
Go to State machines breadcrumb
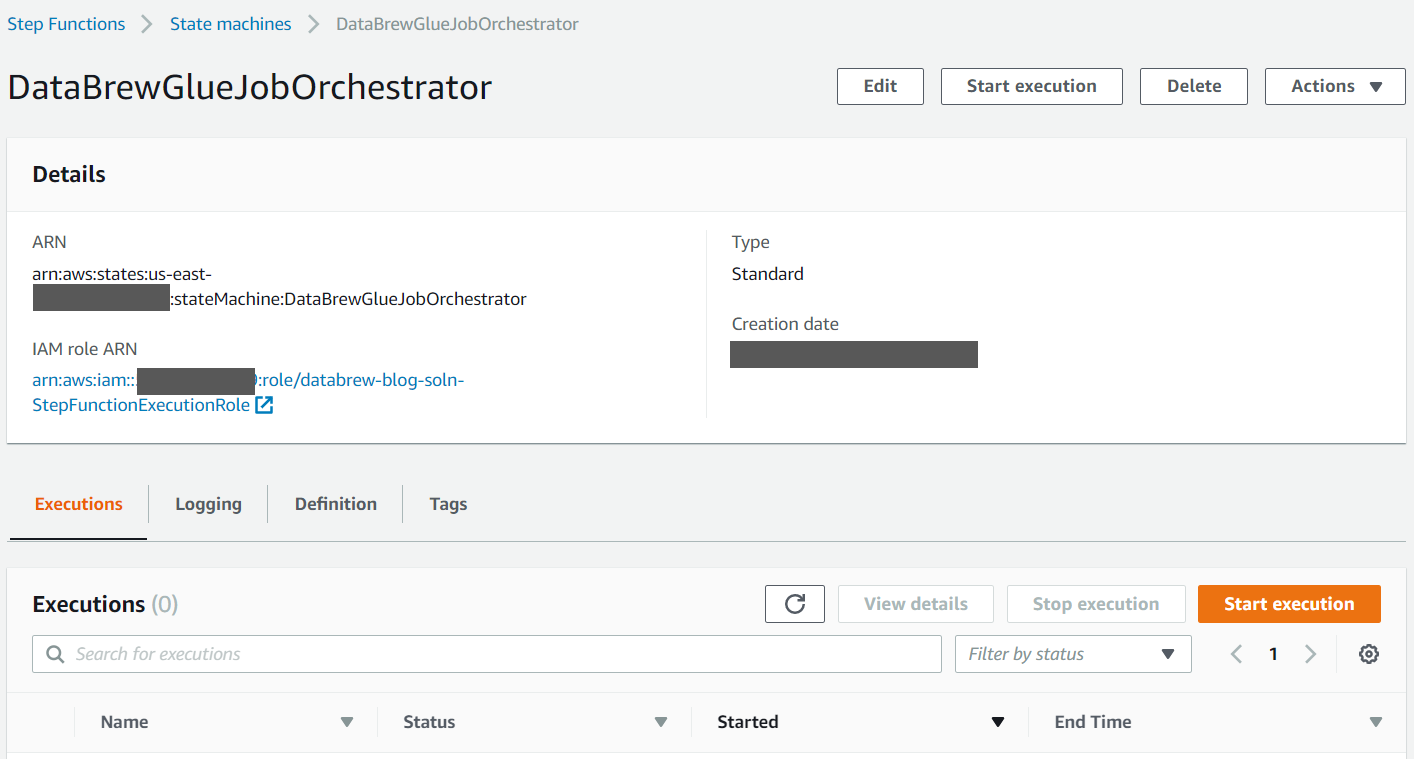[x=231, y=24]
